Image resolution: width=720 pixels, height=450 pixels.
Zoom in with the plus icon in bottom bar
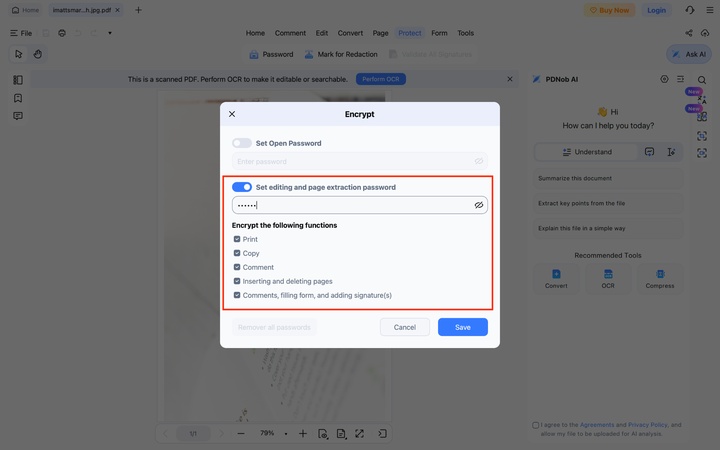click(303, 433)
